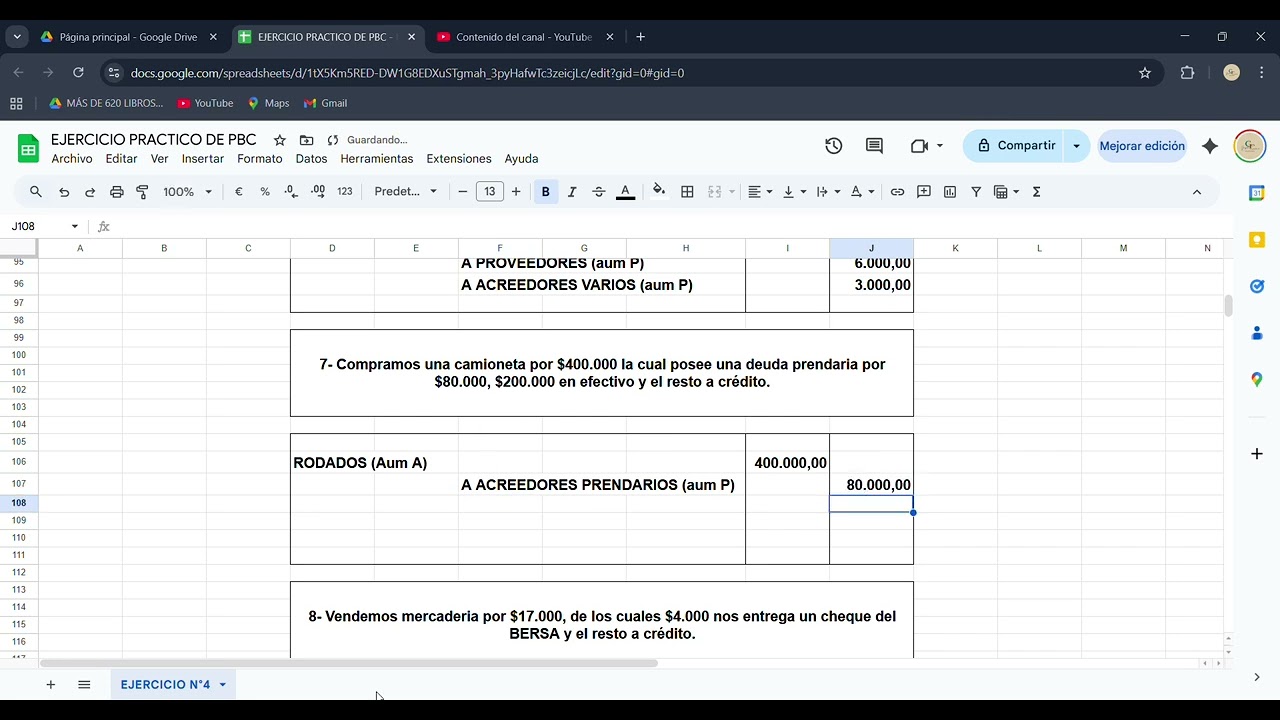Viewport: 1280px width, 720px height.
Task: Open the fill color picker
Action: coord(659,192)
